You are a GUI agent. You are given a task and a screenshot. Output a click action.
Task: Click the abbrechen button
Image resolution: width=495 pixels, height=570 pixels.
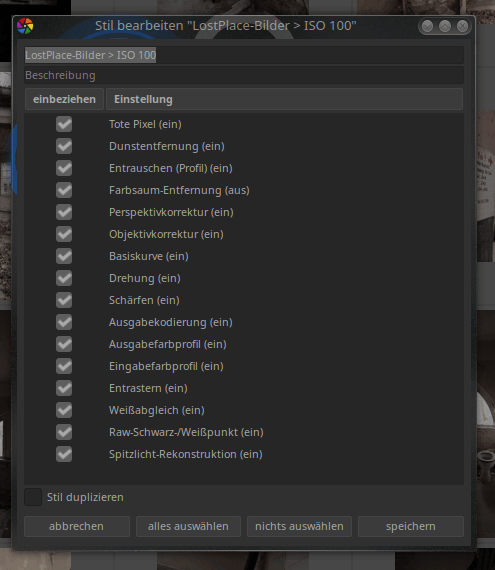77,526
